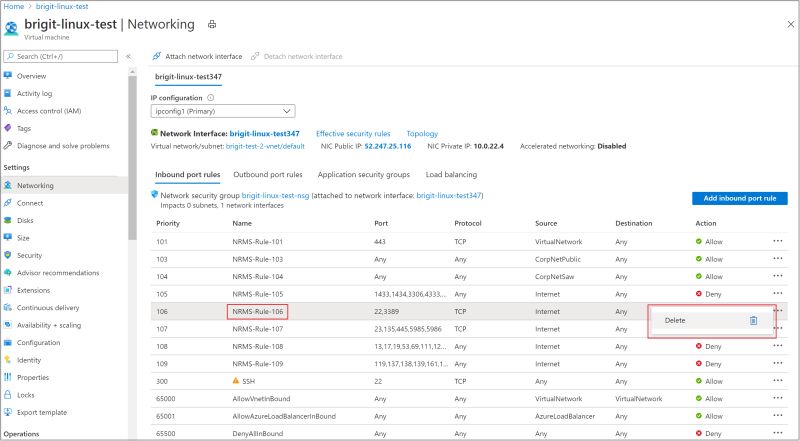Open the Disks sidebar item

click(25, 220)
